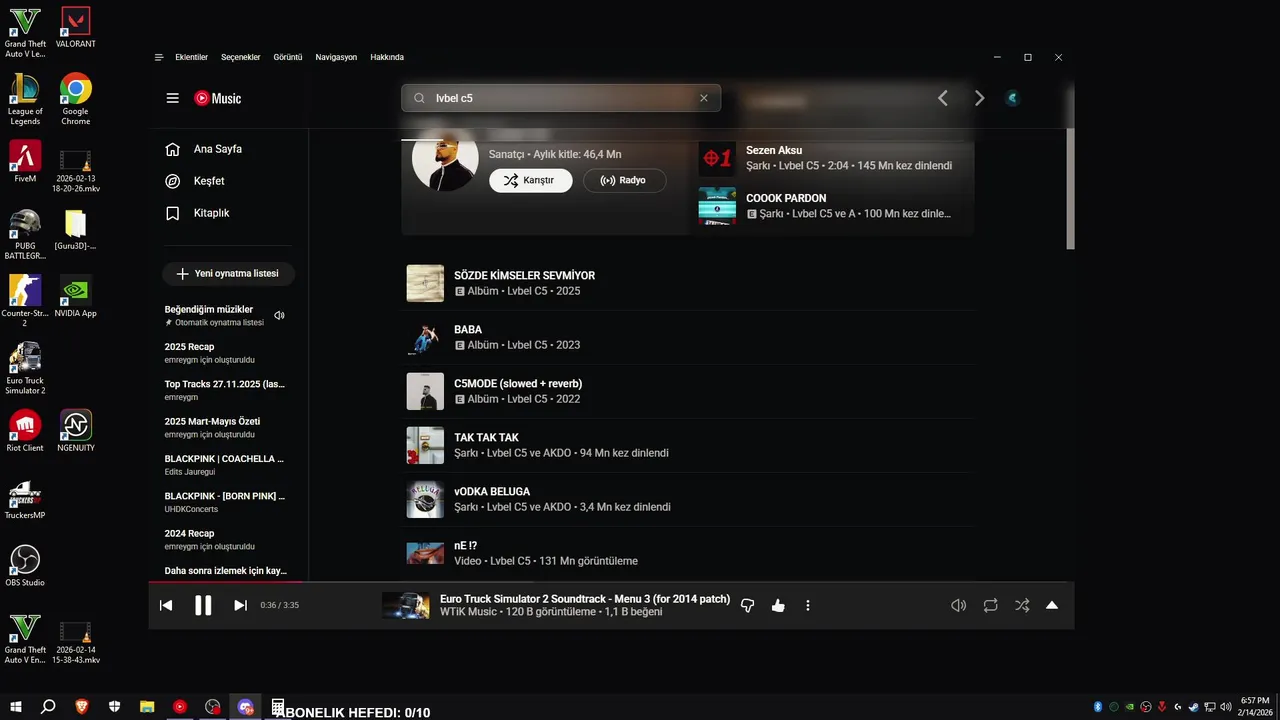This screenshot has width=1280, height=720.
Task: Click the search field containing lvbel c5
Action: click(x=560, y=98)
